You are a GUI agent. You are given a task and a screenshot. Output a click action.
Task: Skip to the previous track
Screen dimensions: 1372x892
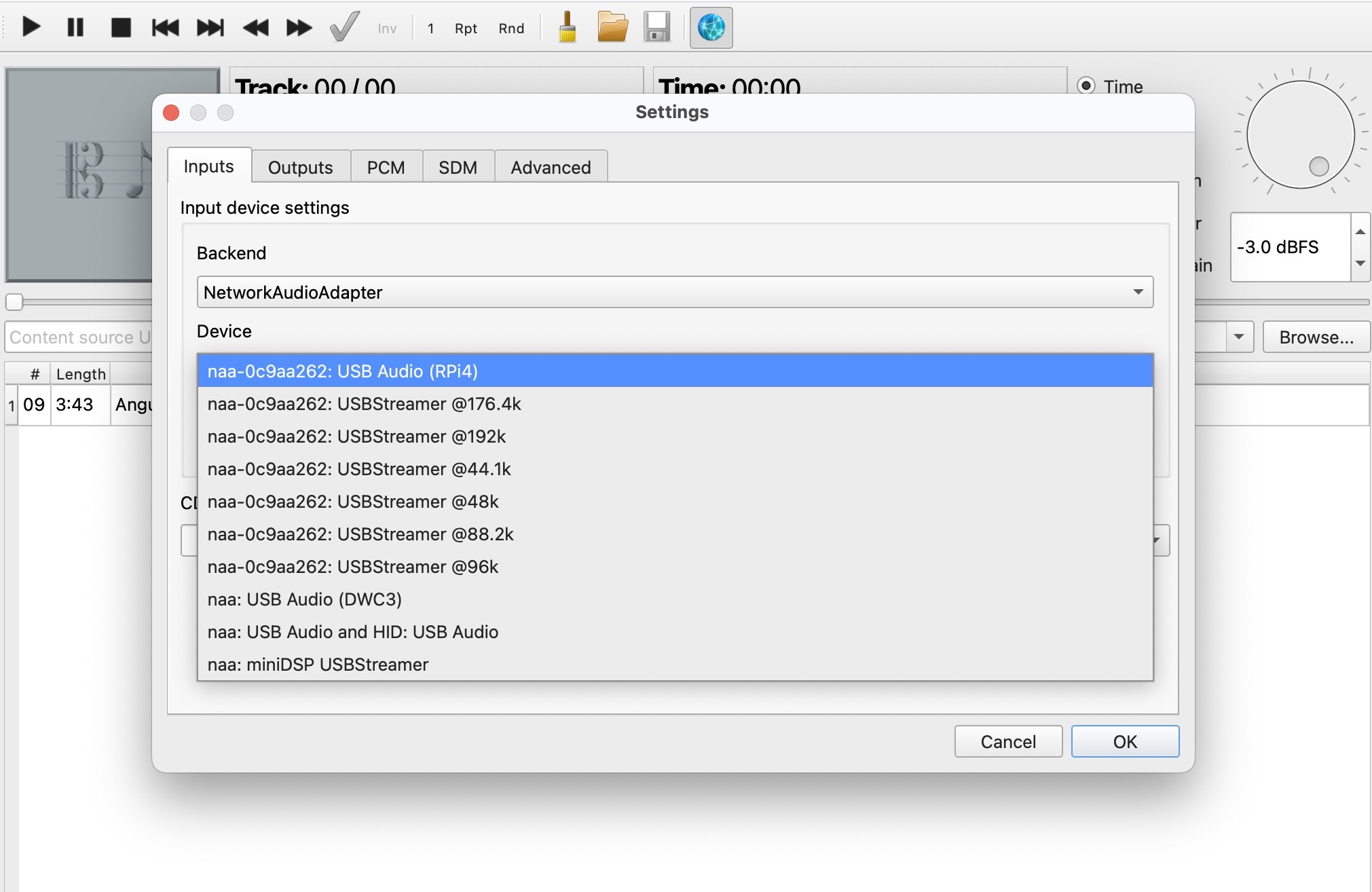click(x=165, y=28)
